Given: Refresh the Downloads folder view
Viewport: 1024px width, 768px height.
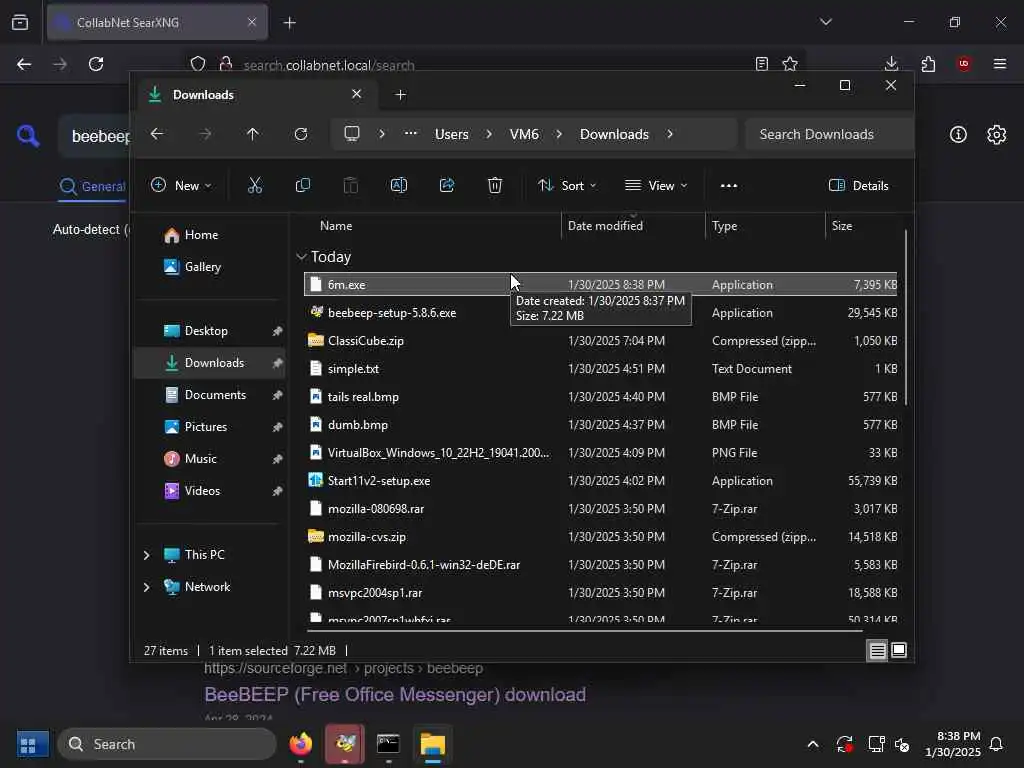Looking at the screenshot, I should click(300, 134).
